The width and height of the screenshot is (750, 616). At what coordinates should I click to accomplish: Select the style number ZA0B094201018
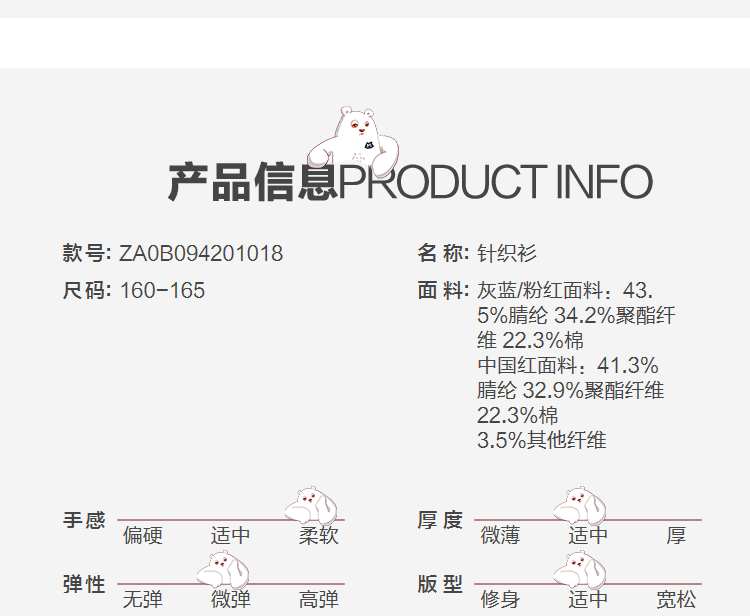pos(201,253)
